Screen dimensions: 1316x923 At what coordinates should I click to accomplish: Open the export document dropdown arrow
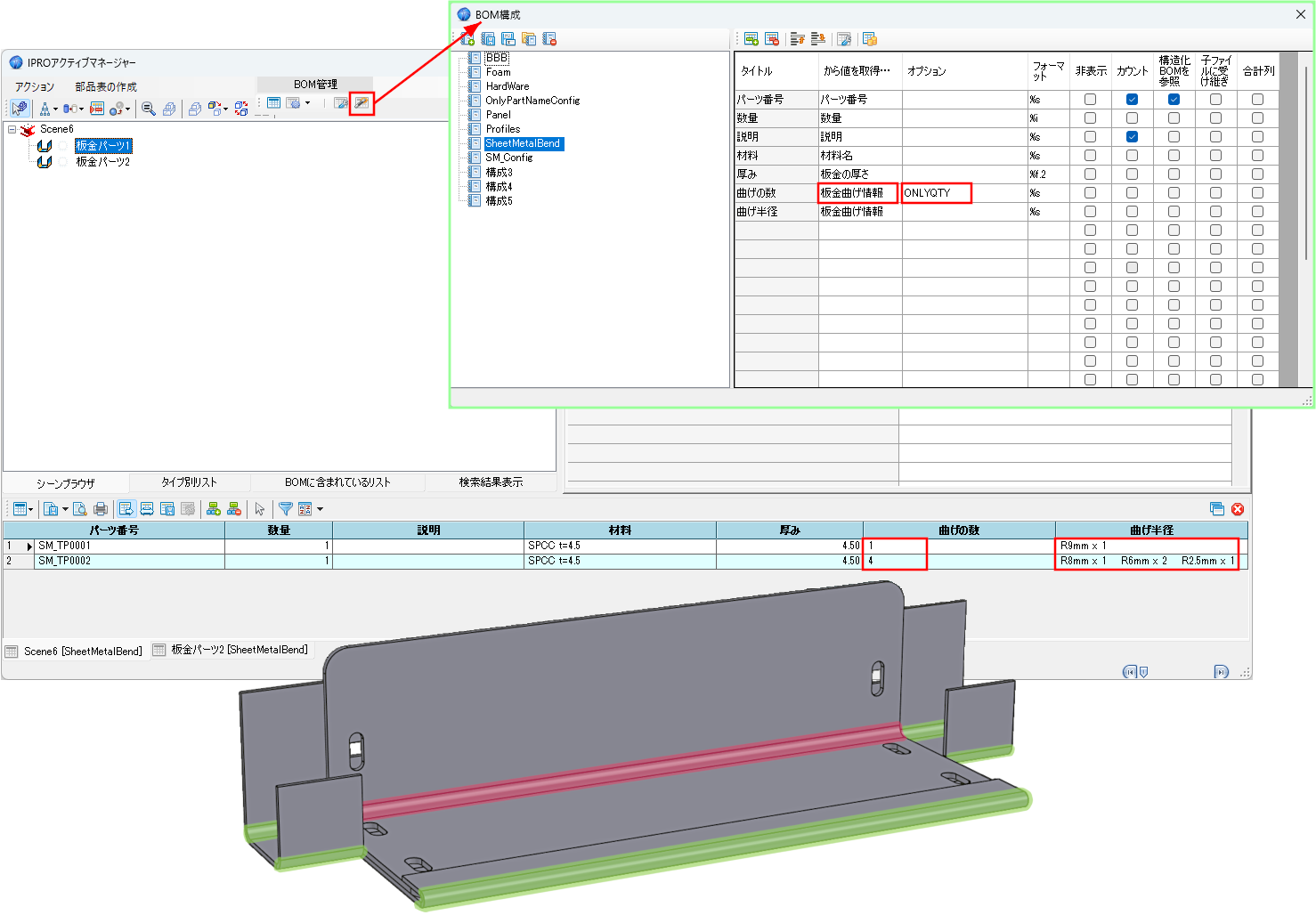point(65,509)
